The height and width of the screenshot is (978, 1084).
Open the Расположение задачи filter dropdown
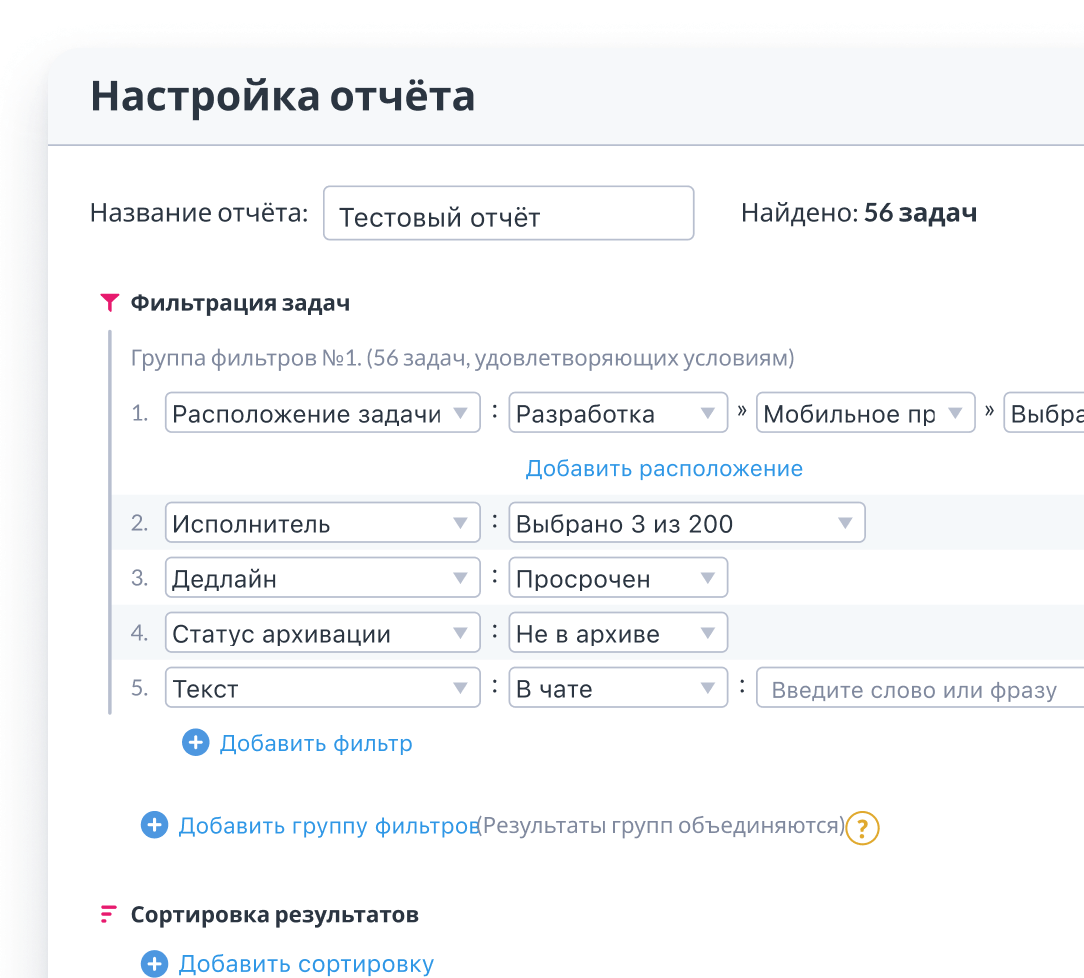tap(322, 412)
